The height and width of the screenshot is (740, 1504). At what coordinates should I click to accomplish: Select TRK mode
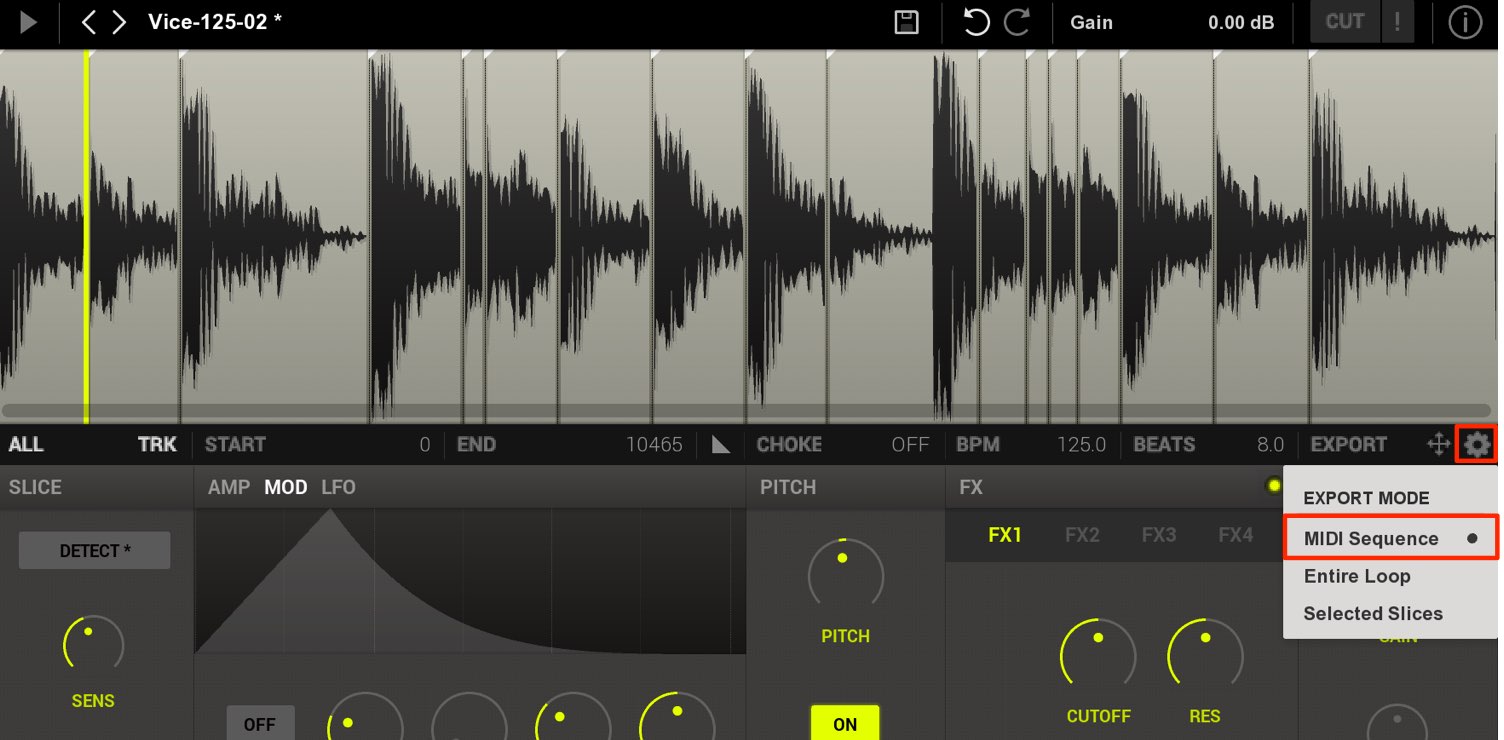click(x=157, y=445)
